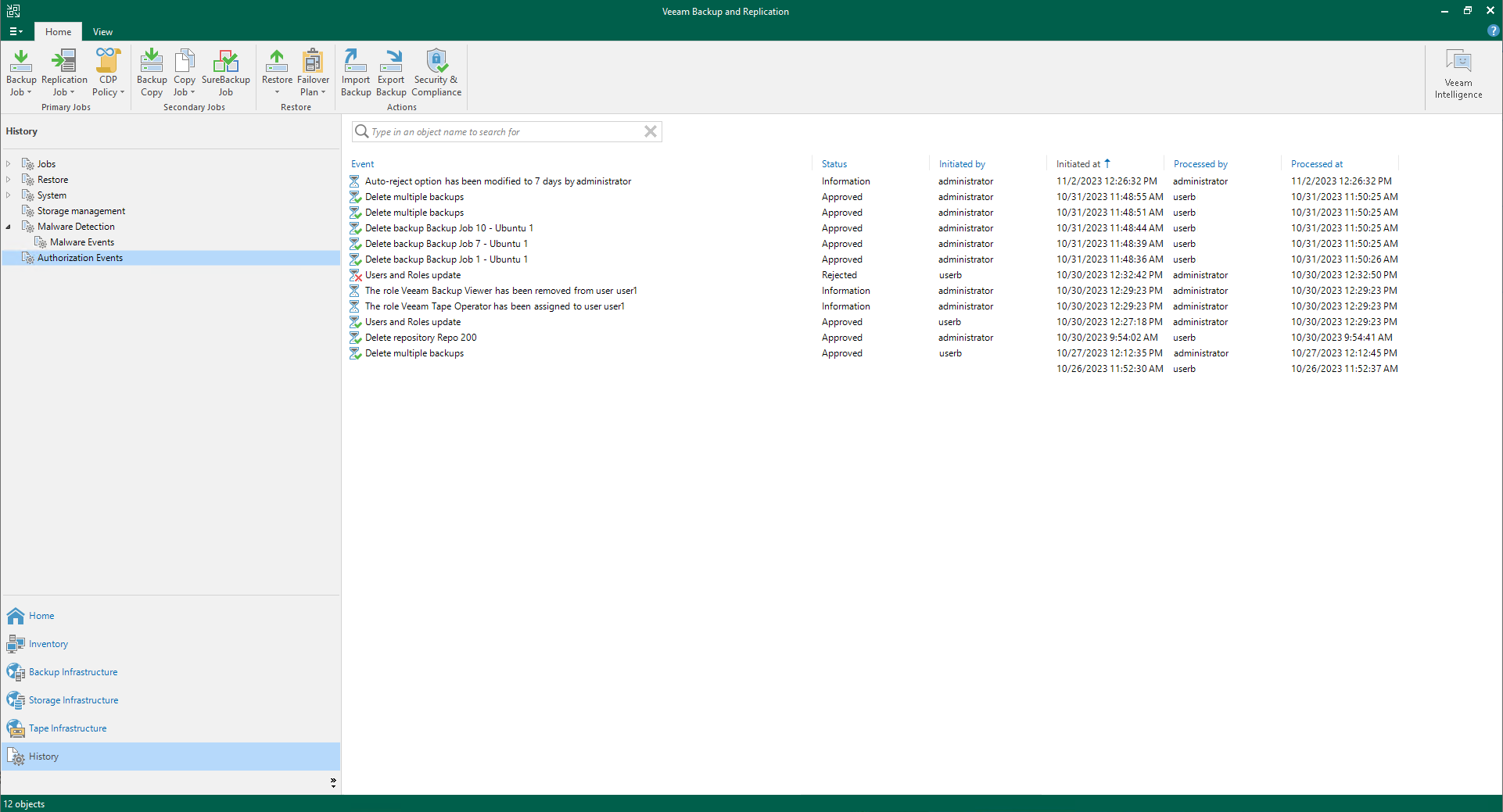Select Malware Events tree item
Screen dimensions: 1503x812
(81, 242)
